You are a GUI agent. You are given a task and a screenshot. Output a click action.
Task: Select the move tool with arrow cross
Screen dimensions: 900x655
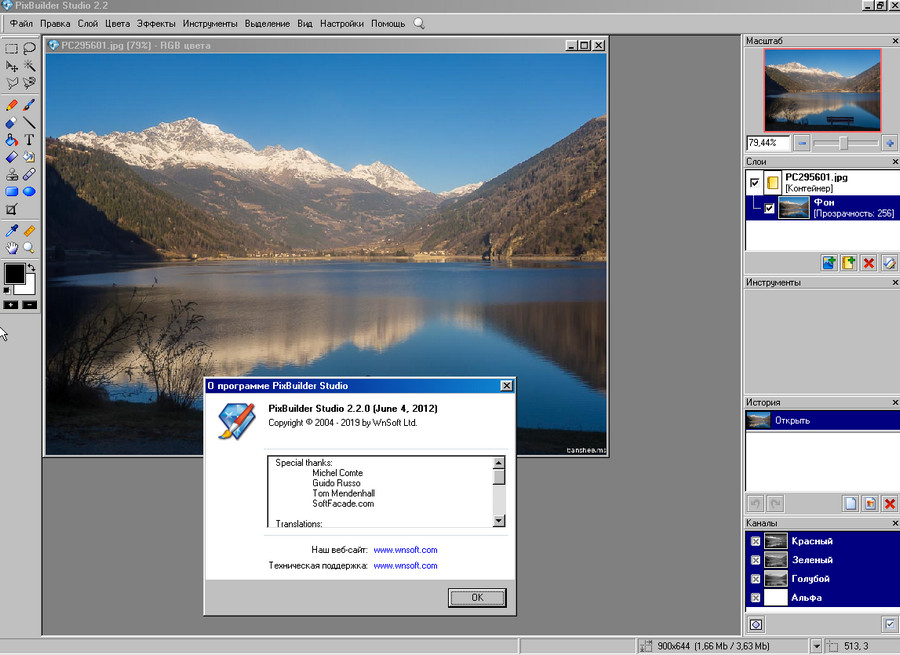[x=11, y=66]
